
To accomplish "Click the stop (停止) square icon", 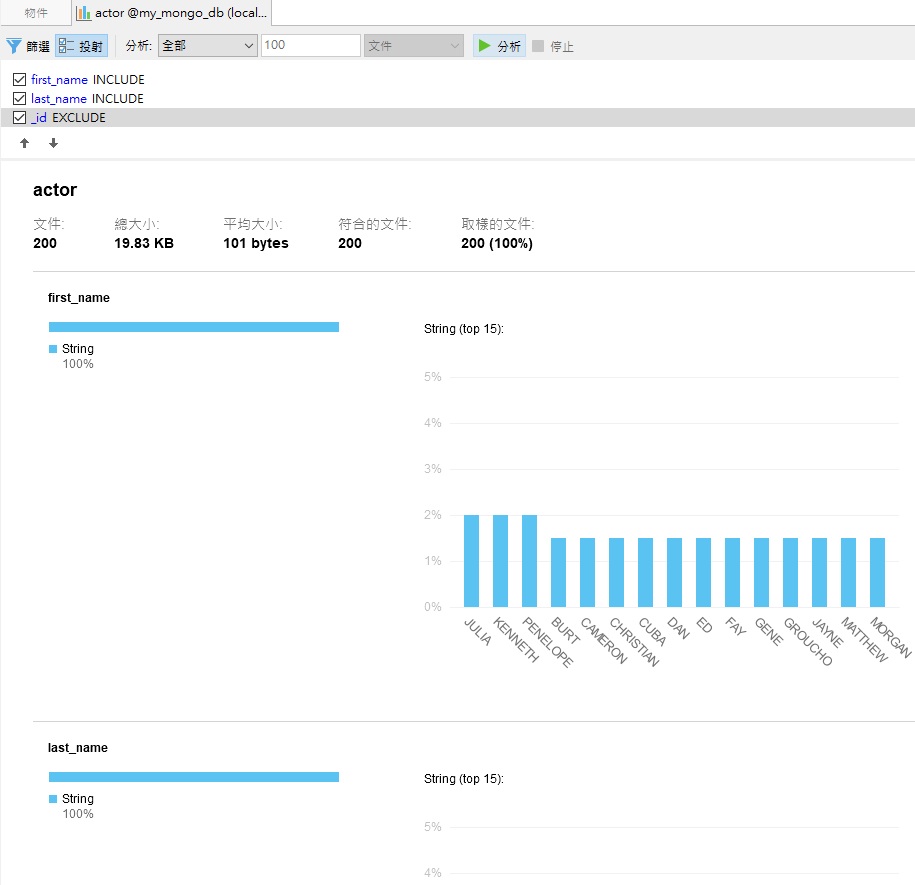I will 538,46.
